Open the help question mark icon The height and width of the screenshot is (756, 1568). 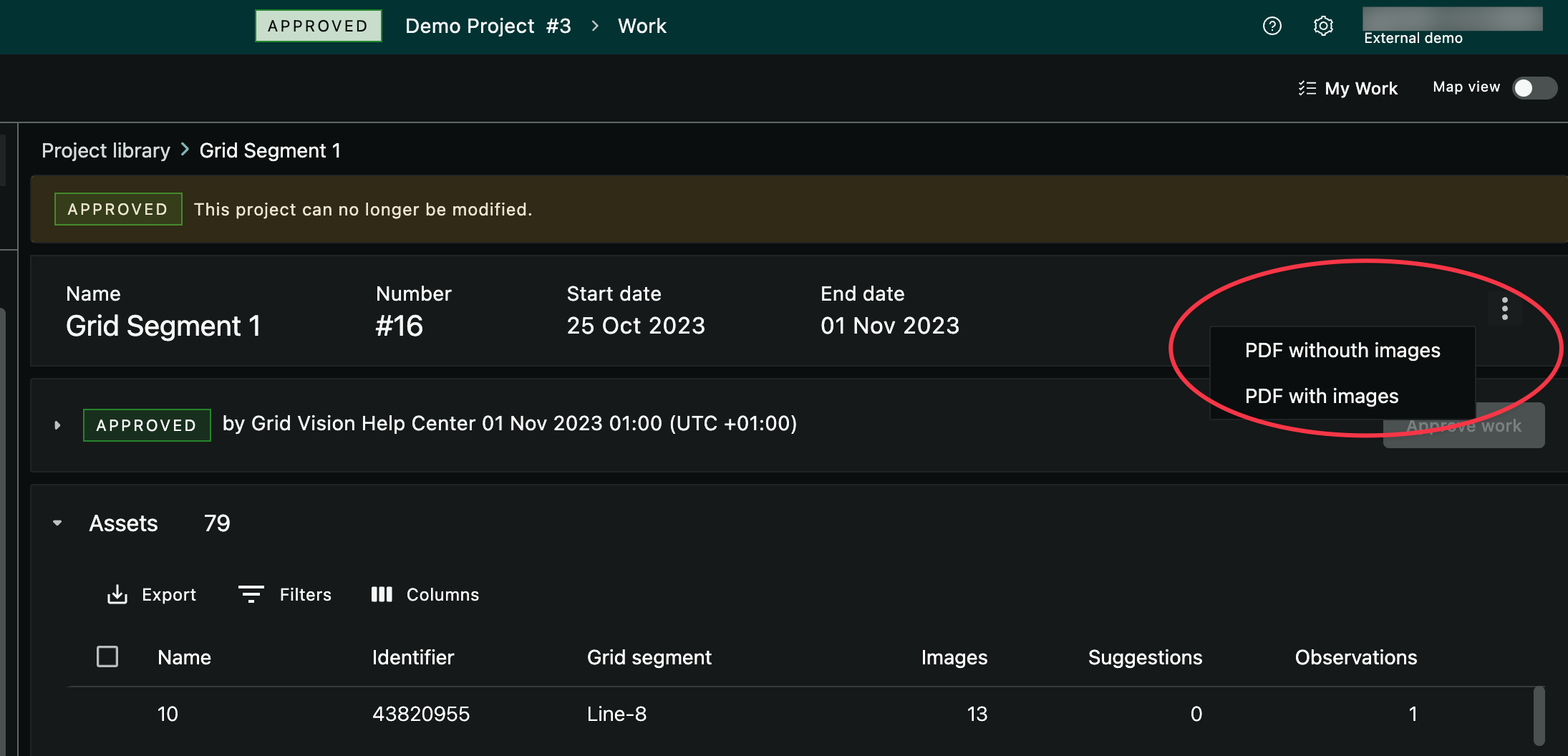[1272, 26]
